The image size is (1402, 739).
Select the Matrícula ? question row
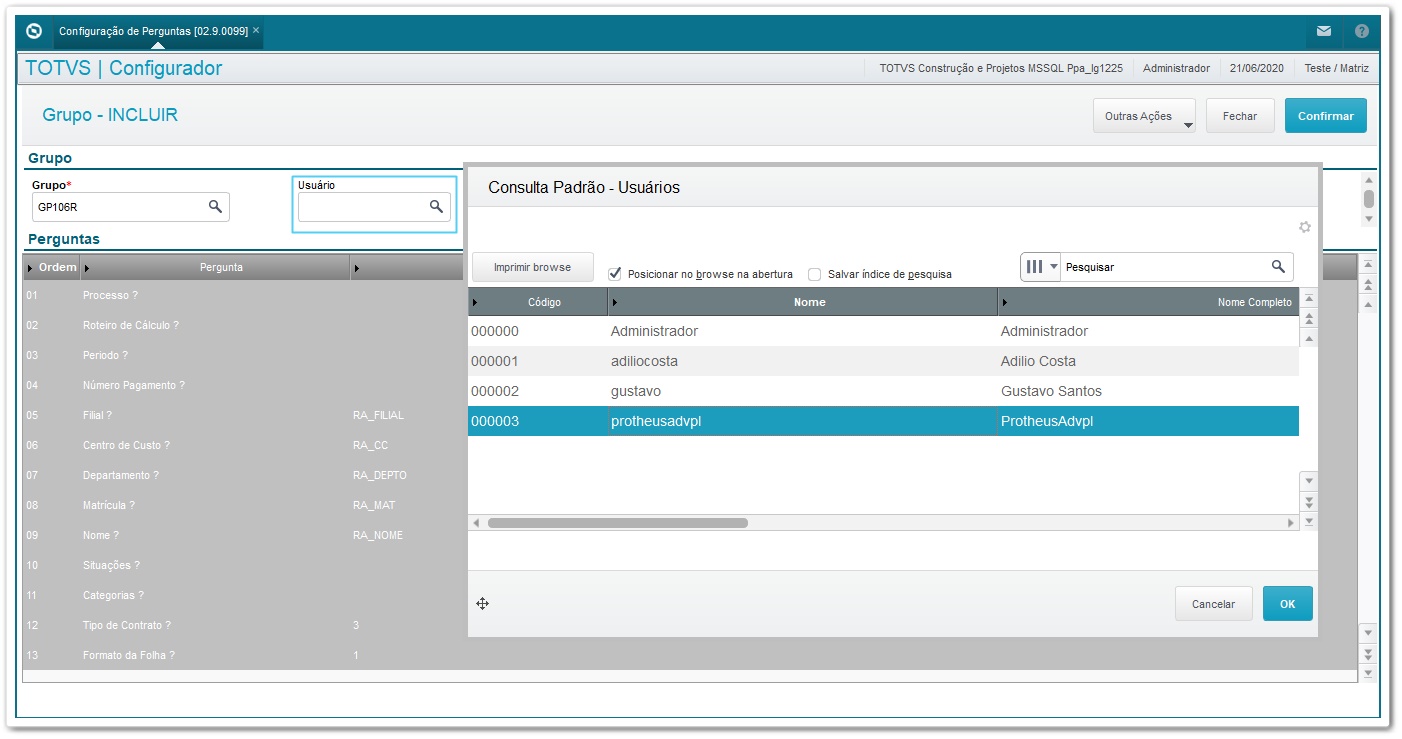pos(243,505)
